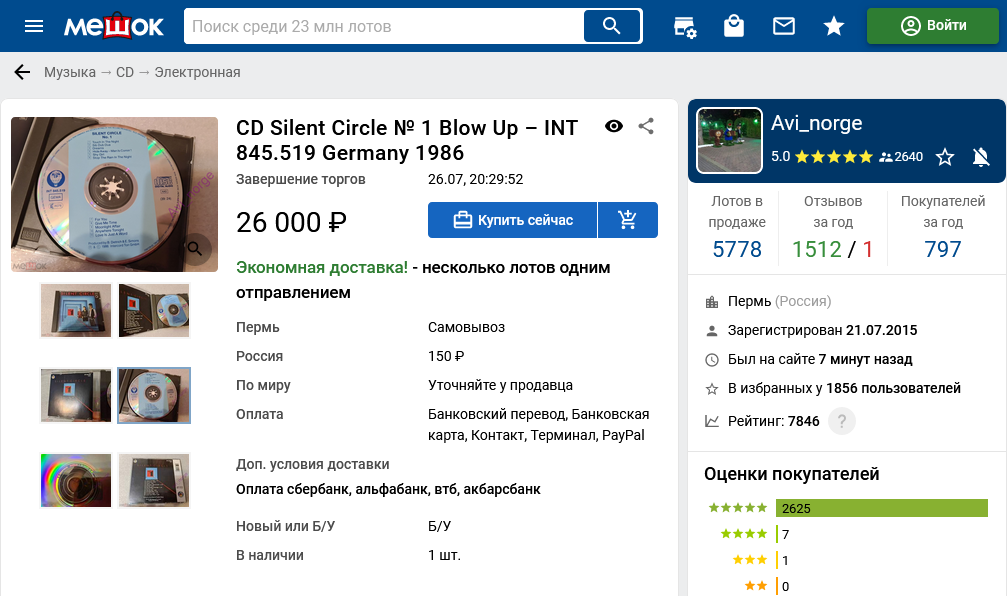Screen dimensions: 1007x596
Task: Open delivery settings icon in header
Action: [685, 26]
